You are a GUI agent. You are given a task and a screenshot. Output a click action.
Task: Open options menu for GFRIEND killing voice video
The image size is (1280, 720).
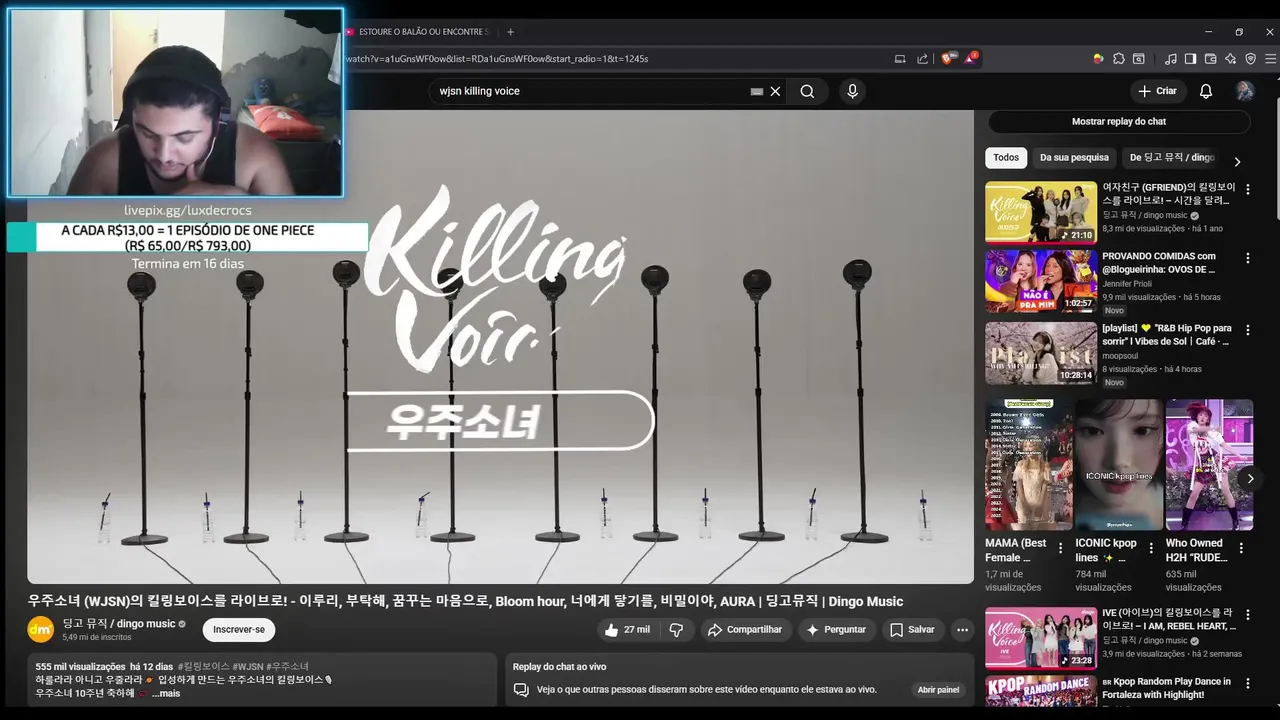(x=1247, y=189)
